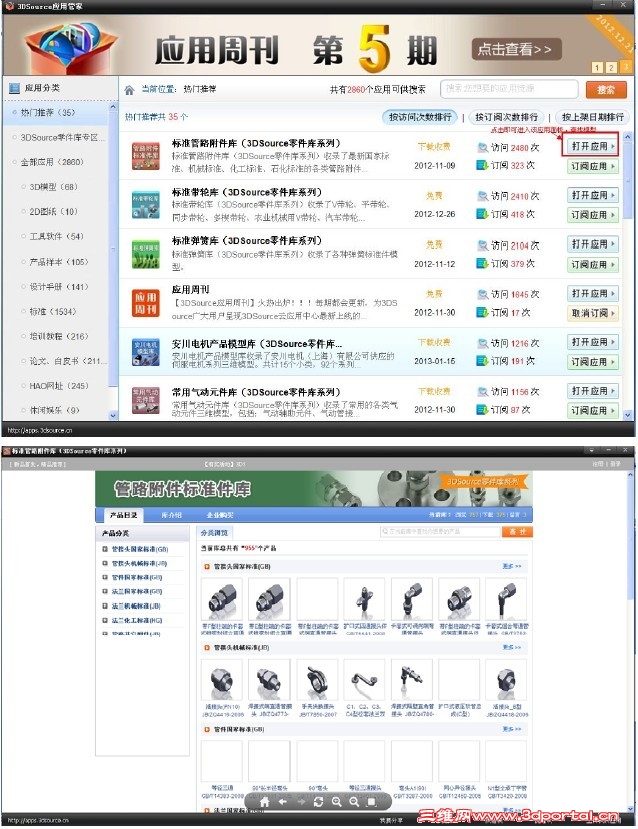638x829 pixels.
Task: Click 点击查看>> banner button
Action: click(516, 50)
